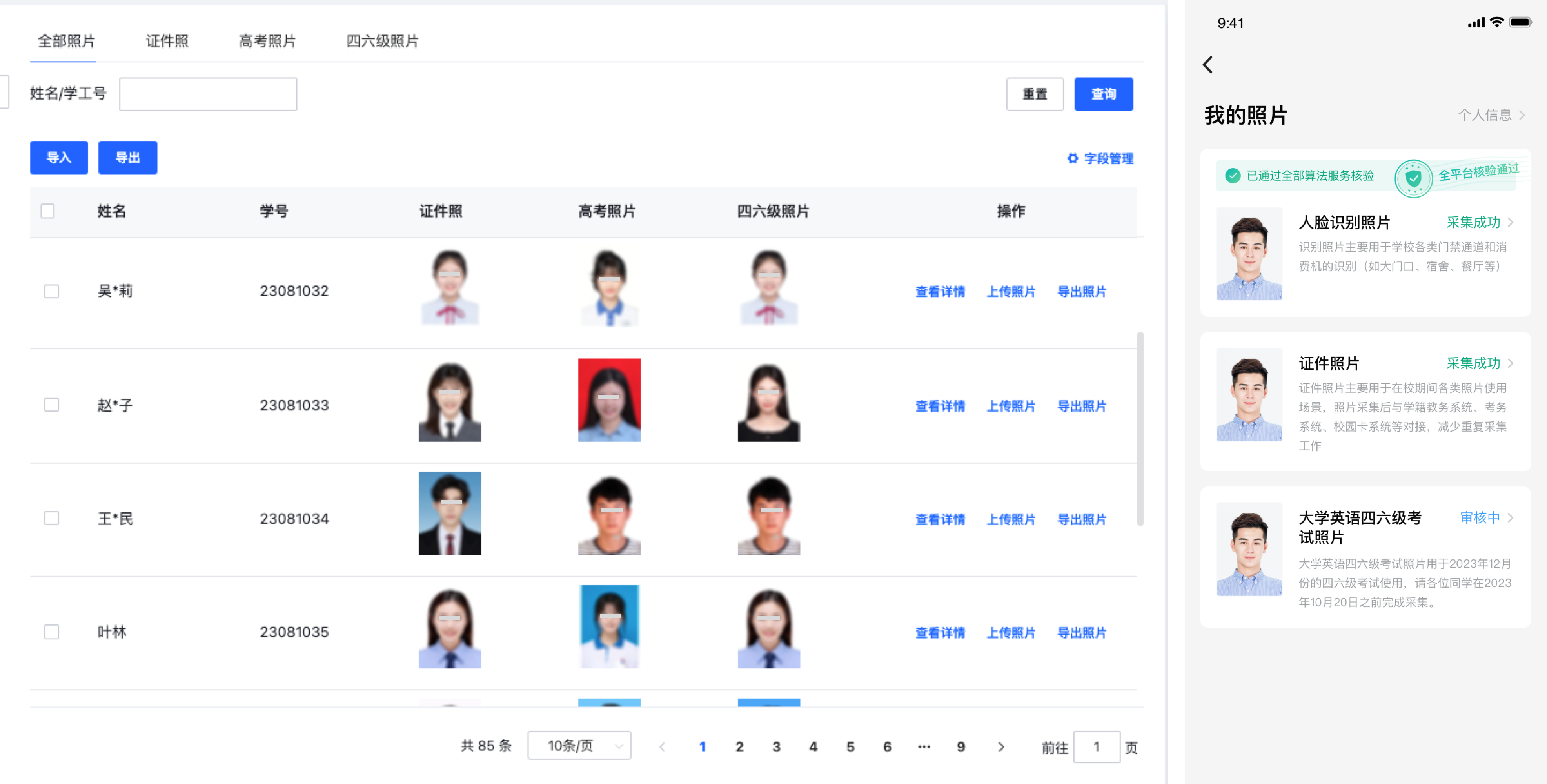Go to next page with the right arrow

point(1001,747)
